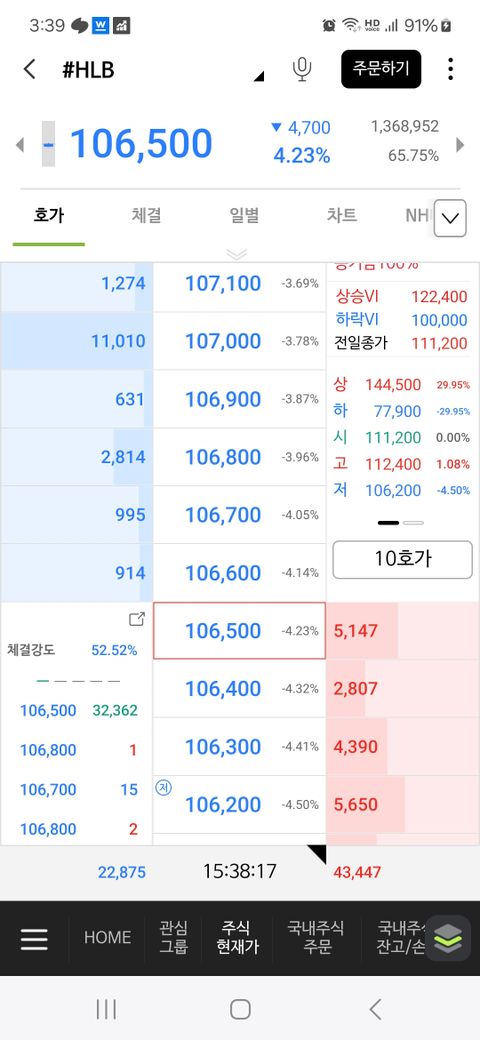The width and height of the screenshot is (480, 1040).
Task: Open the hamburger menu in bottom bar
Action: 34,939
